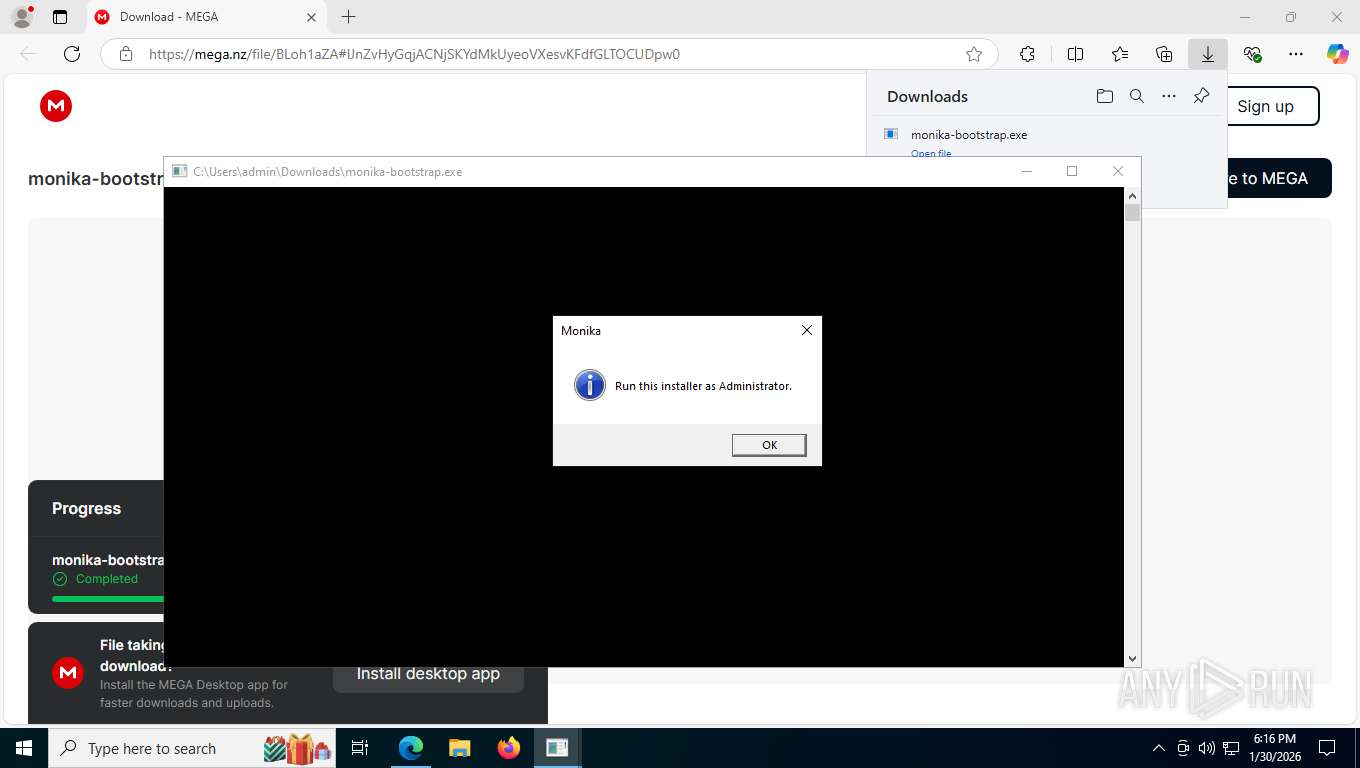Close the Download - MEGA tab
The height and width of the screenshot is (768, 1360).
tap(311, 17)
